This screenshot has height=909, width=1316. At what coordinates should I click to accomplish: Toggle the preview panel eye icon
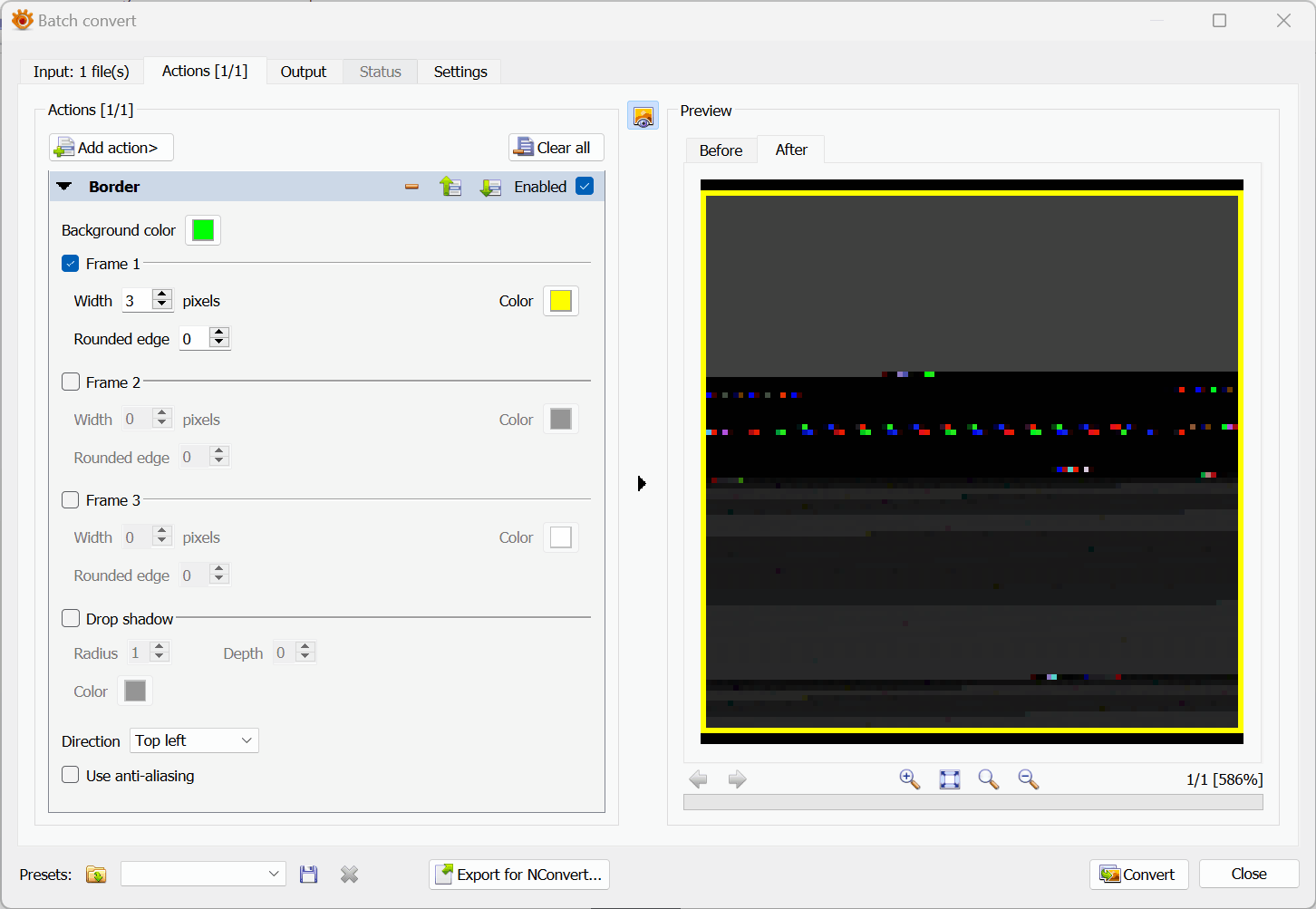point(643,116)
